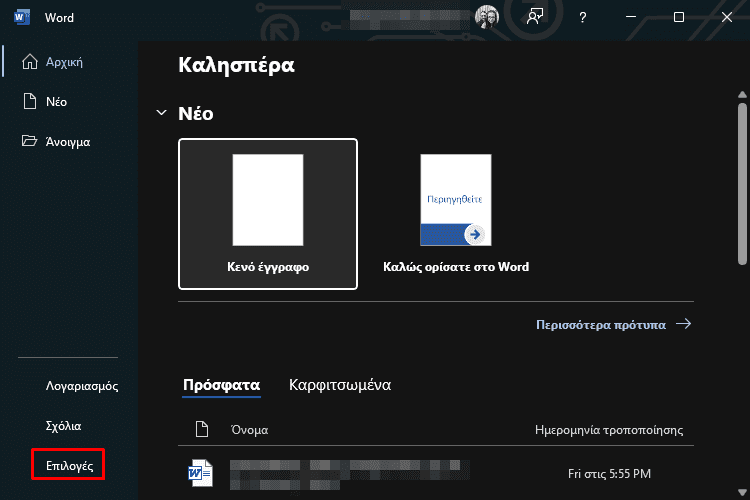
Task: Collapse the Νέο section chevron
Action: [x=161, y=113]
